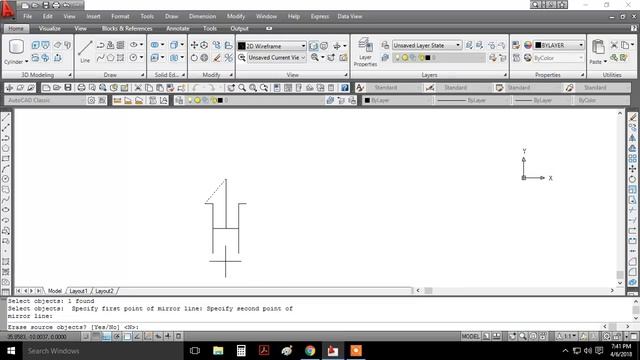This screenshot has height=360, width=640.
Task: Toggle layer freeze sun icon in Layers panel
Action: click(405, 58)
